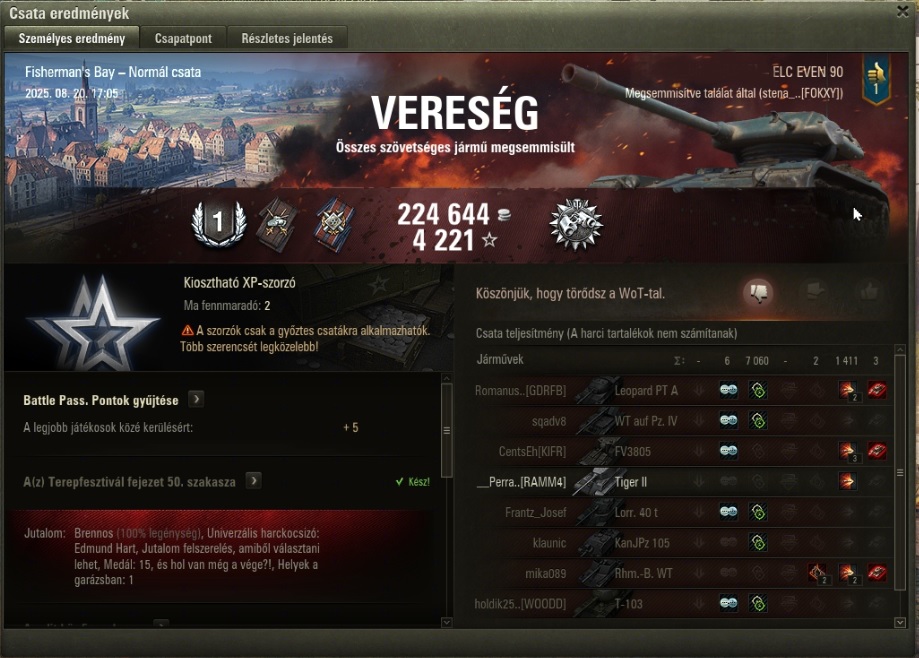Click the XP multiplier star emblem
This screenshot has width=919, height=658.
pos(94,322)
